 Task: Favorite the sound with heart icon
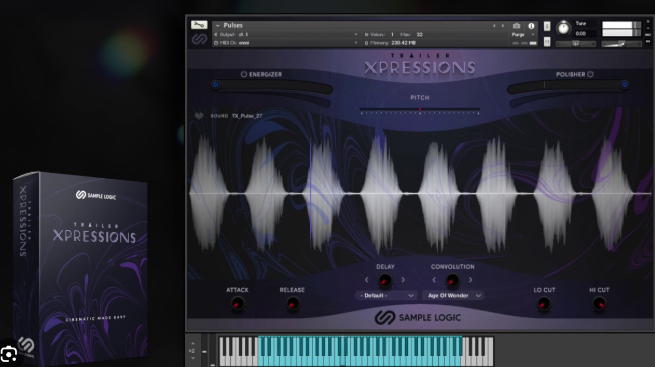coord(199,116)
